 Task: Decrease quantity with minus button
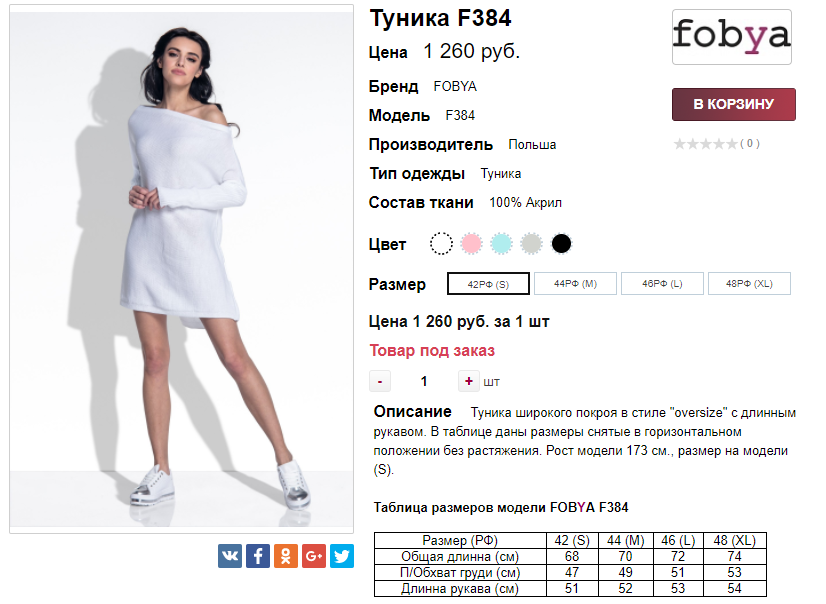[380, 381]
